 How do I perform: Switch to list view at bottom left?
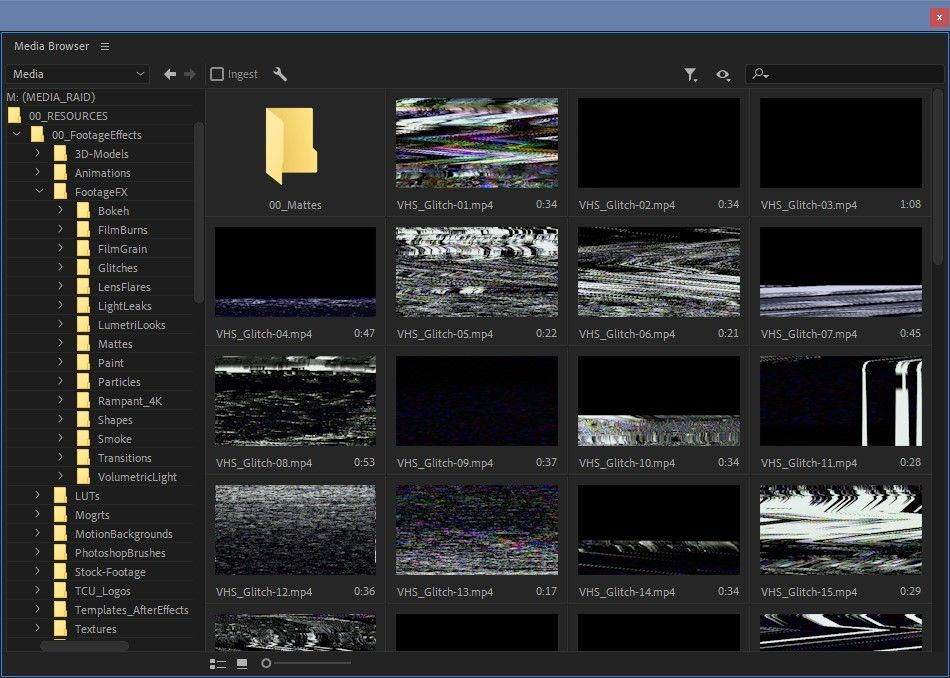[x=218, y=663]
